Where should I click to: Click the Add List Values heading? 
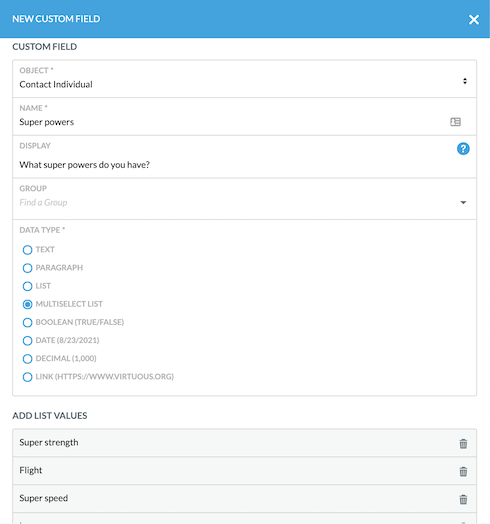(x=50, y=416)
